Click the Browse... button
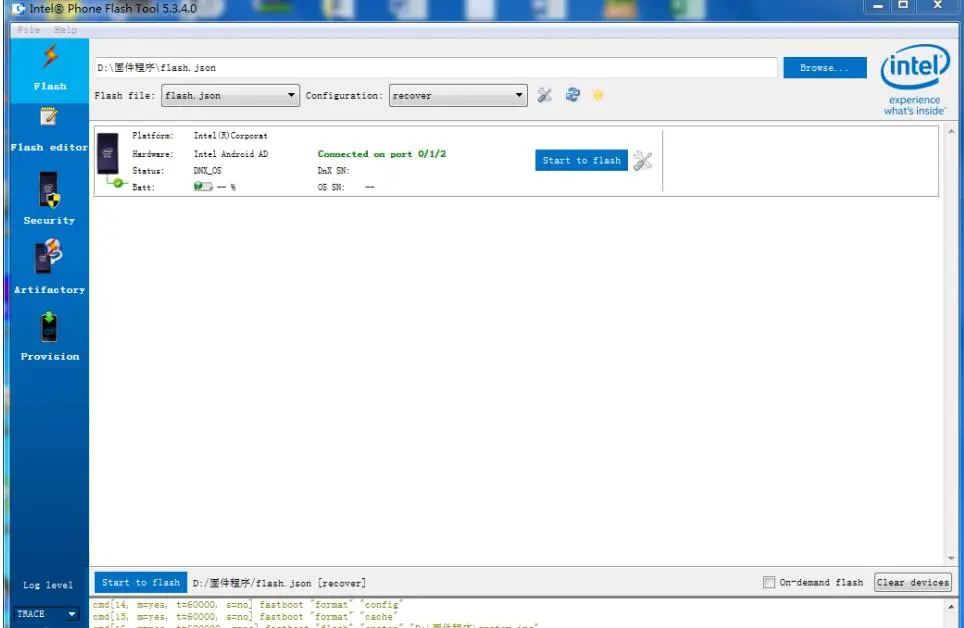Viewport: 964px width, 628px height. [824, 68]
